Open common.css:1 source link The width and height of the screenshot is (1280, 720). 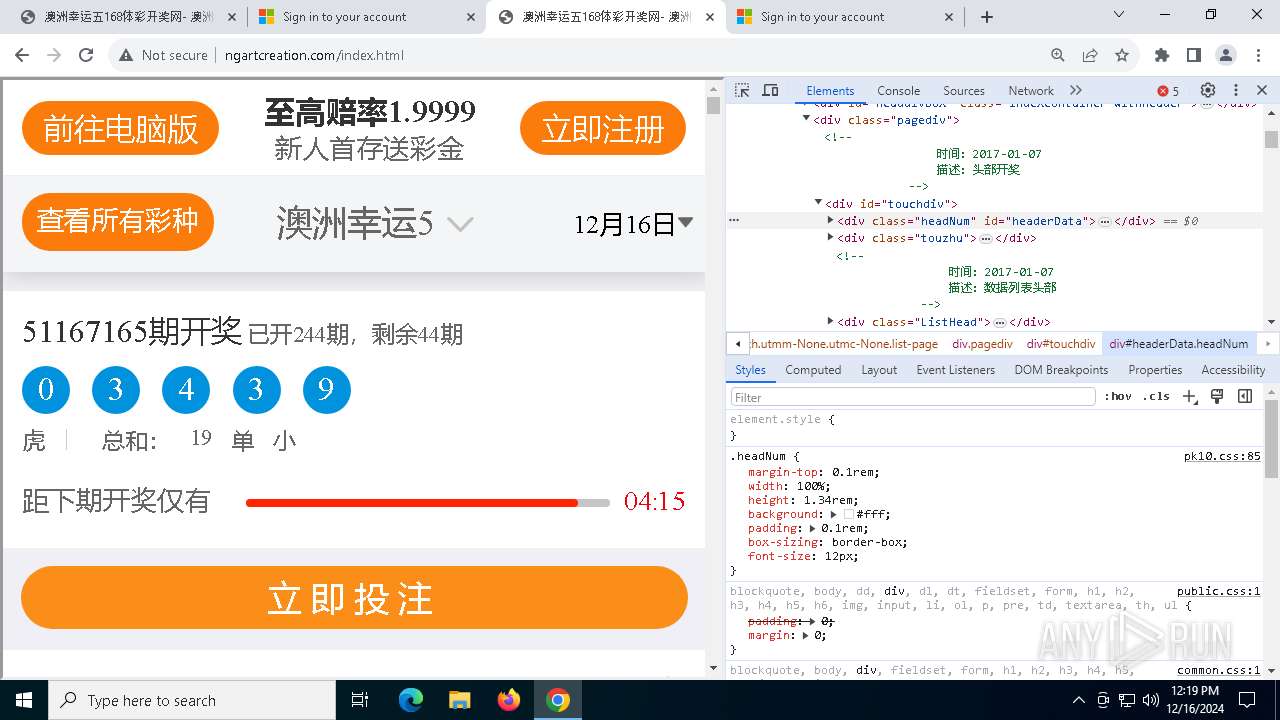pos(1219,670)
